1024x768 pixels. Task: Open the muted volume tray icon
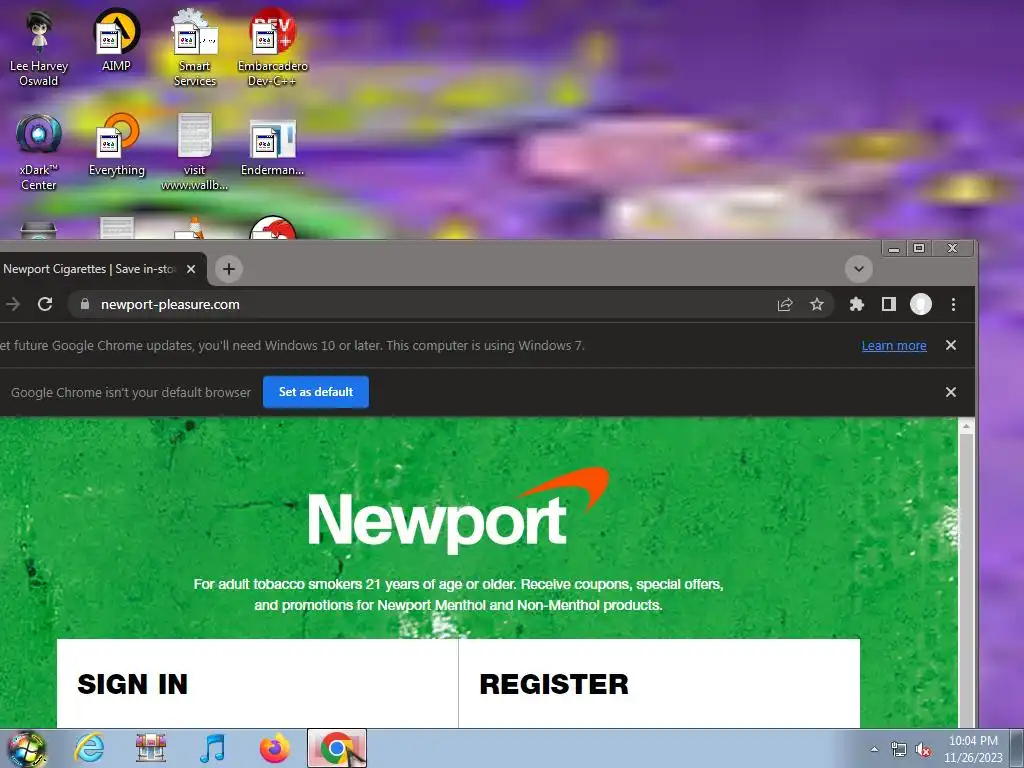coord(923,749)
